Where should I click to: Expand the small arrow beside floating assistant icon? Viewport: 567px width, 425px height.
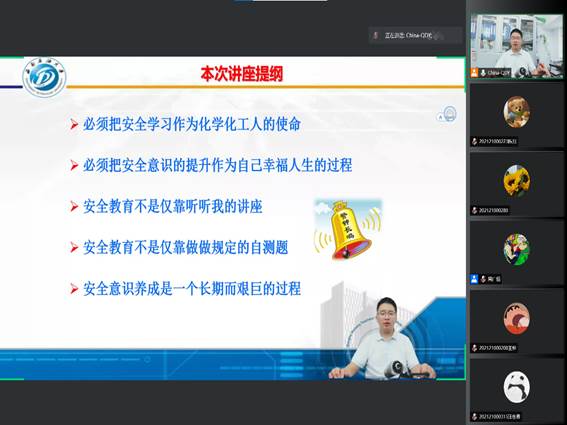point(440,117)
